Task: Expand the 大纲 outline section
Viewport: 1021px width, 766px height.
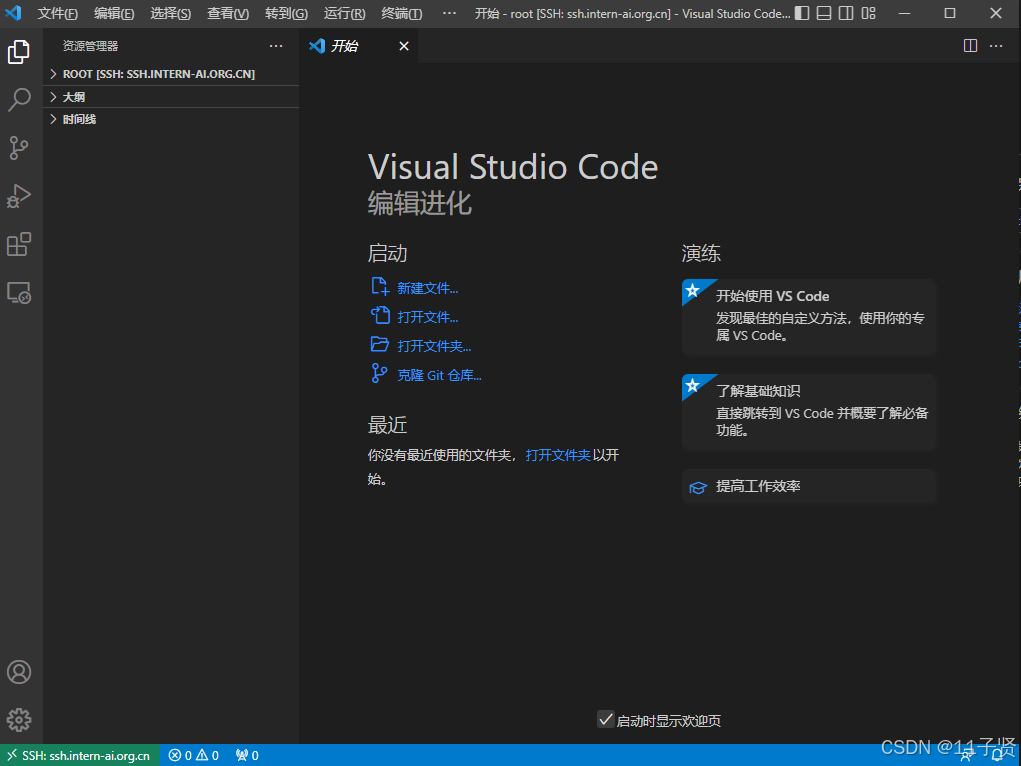Action: click(x=171, y=97)
